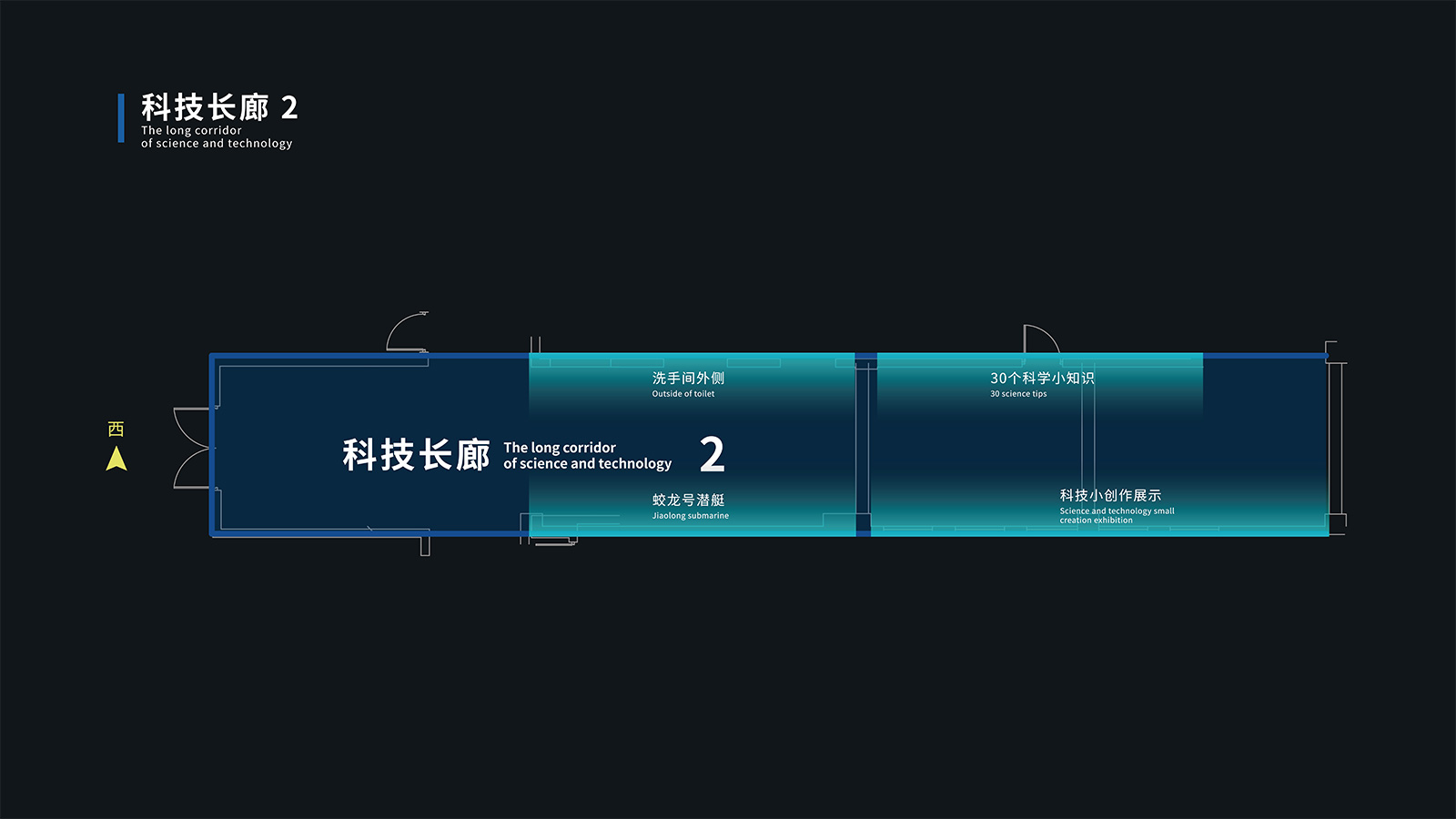Click the double door symbol on west wall
The height and width of the screenshot is (819, 1456).
(192, 448)
